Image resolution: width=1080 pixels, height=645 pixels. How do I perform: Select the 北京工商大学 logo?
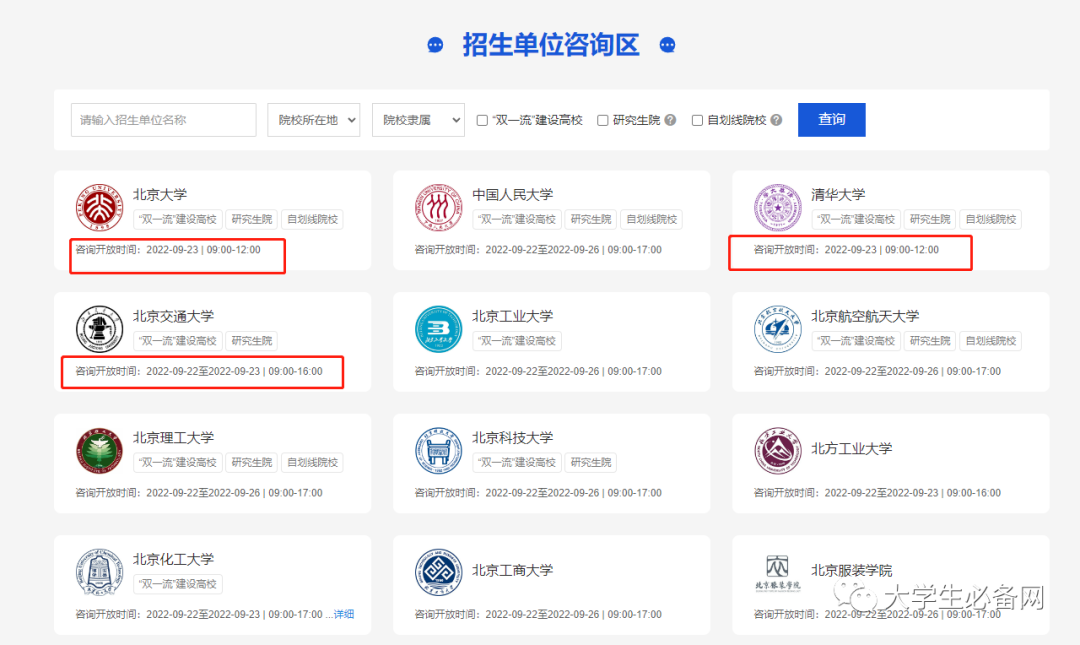point(439,573)
